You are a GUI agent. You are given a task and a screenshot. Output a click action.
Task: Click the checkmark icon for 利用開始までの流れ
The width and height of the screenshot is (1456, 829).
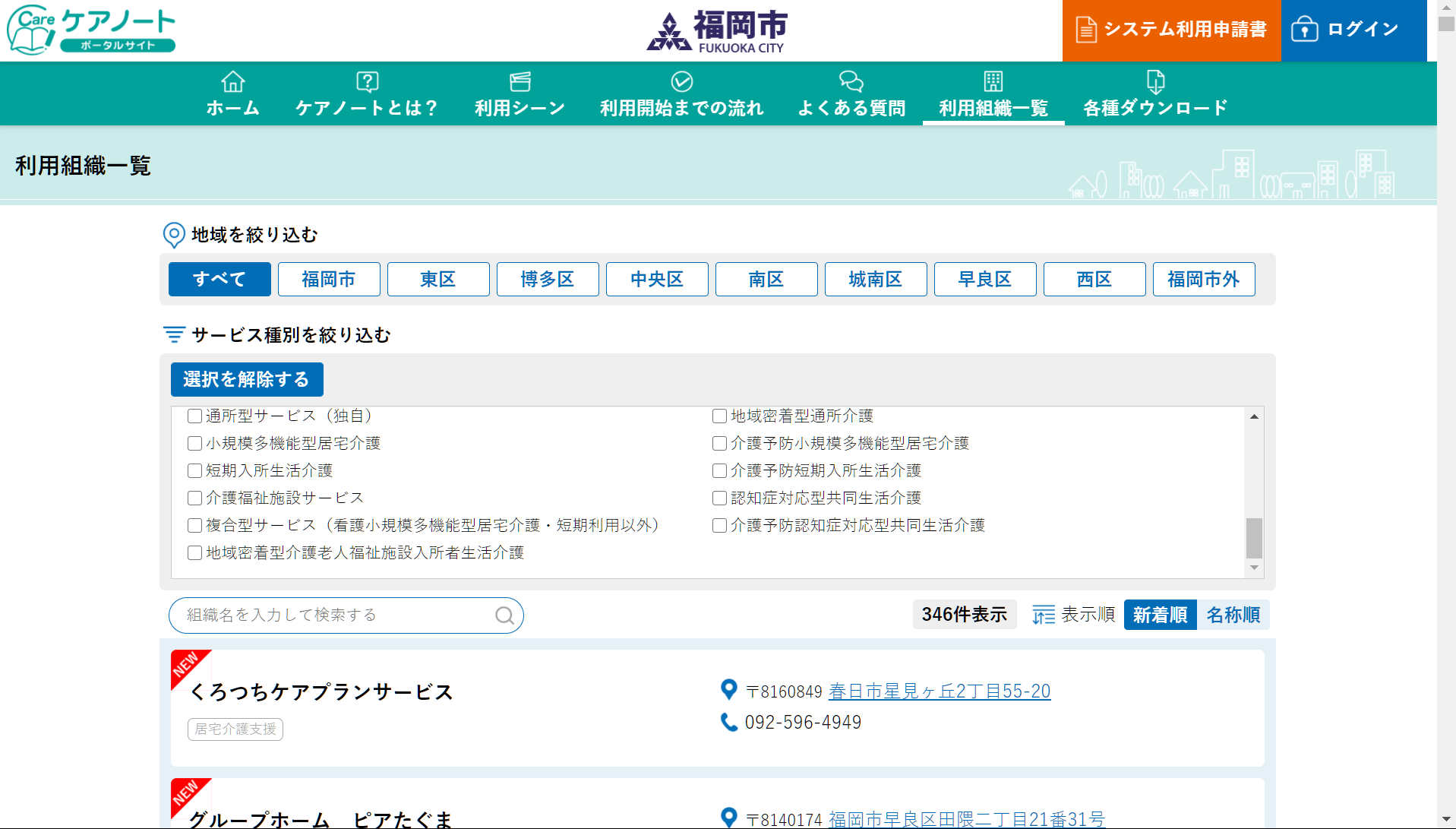click(x=681, y=81)
